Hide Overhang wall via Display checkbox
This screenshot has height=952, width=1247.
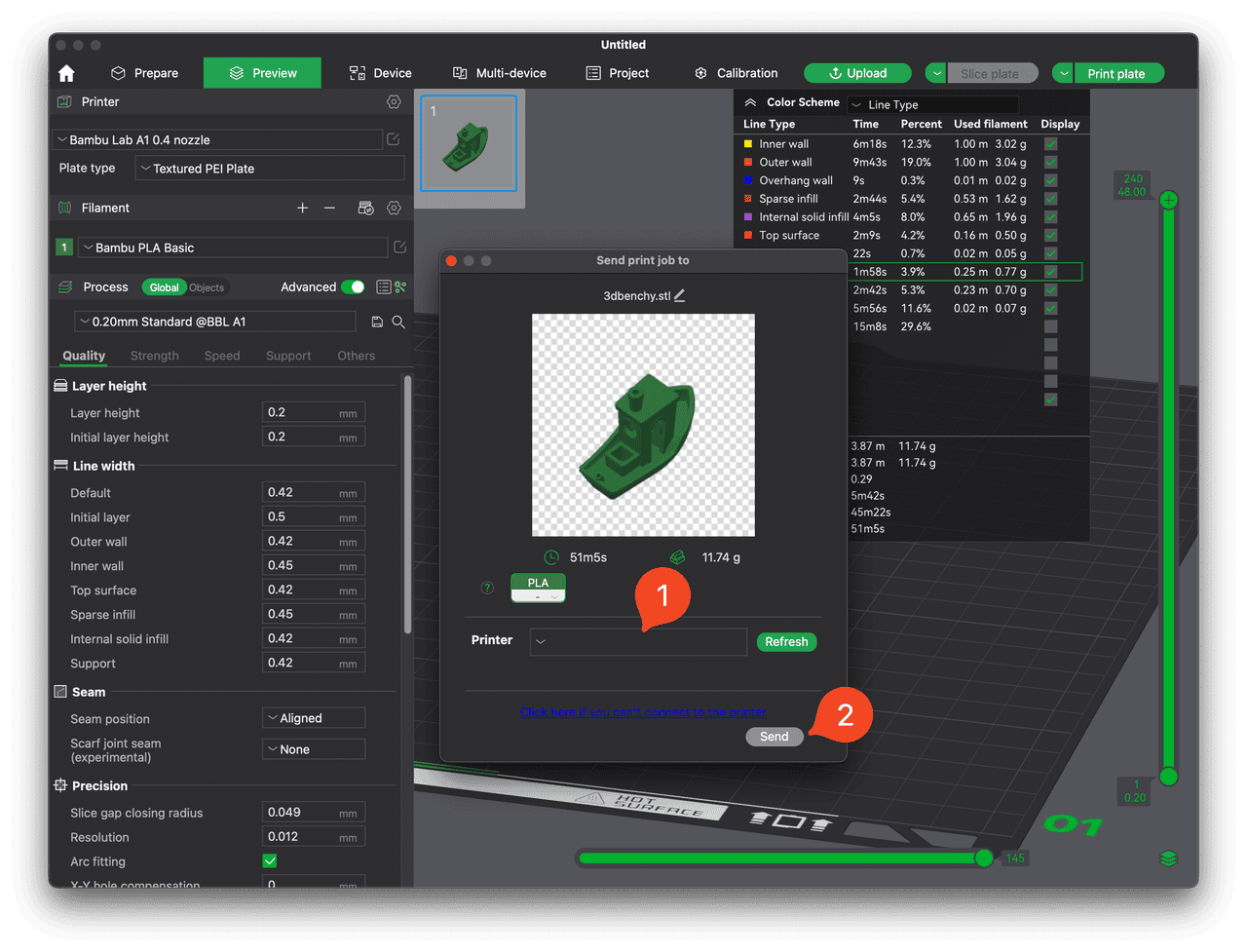click(x=1051, y=180)
